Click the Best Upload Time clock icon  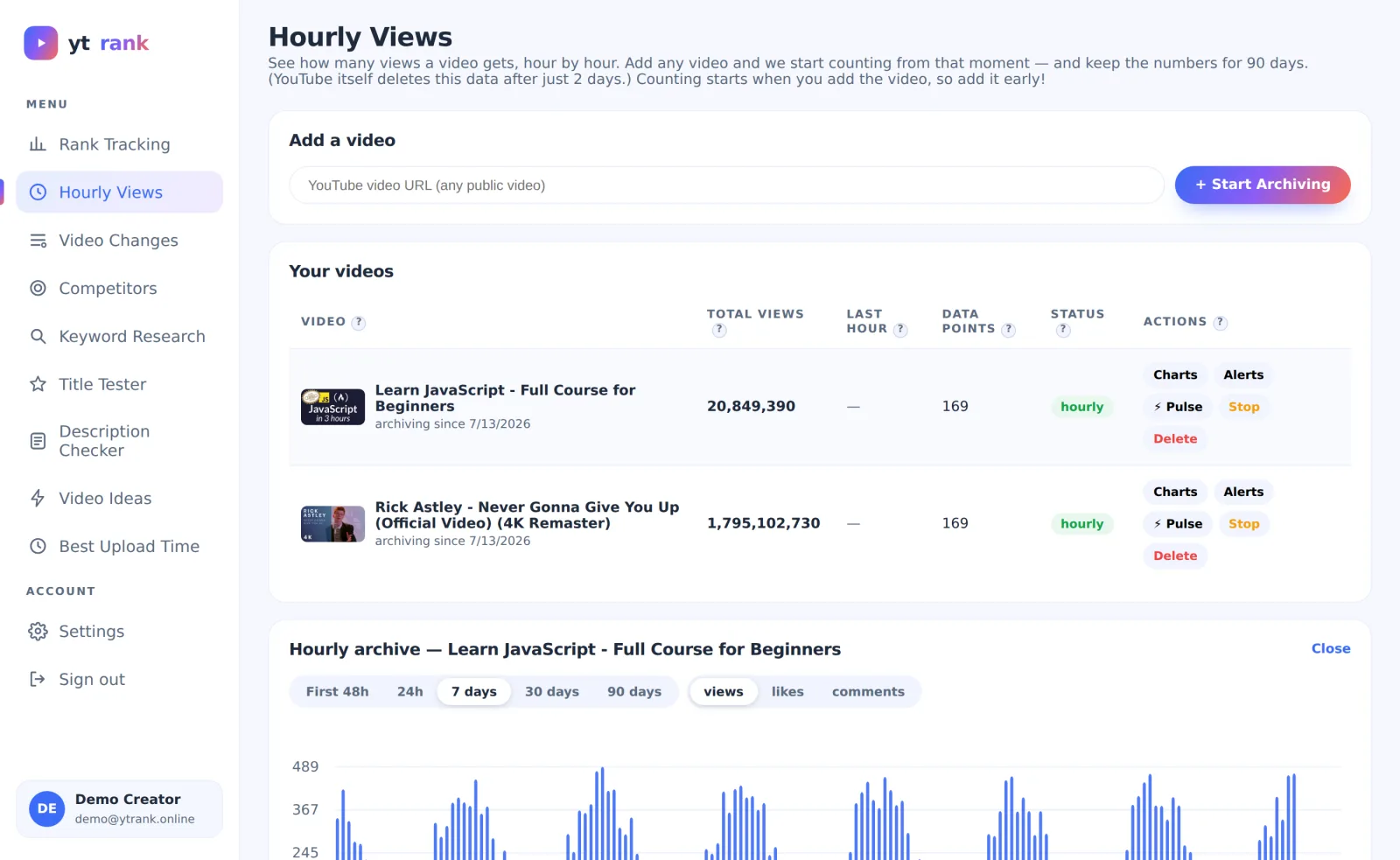[38, 546]
